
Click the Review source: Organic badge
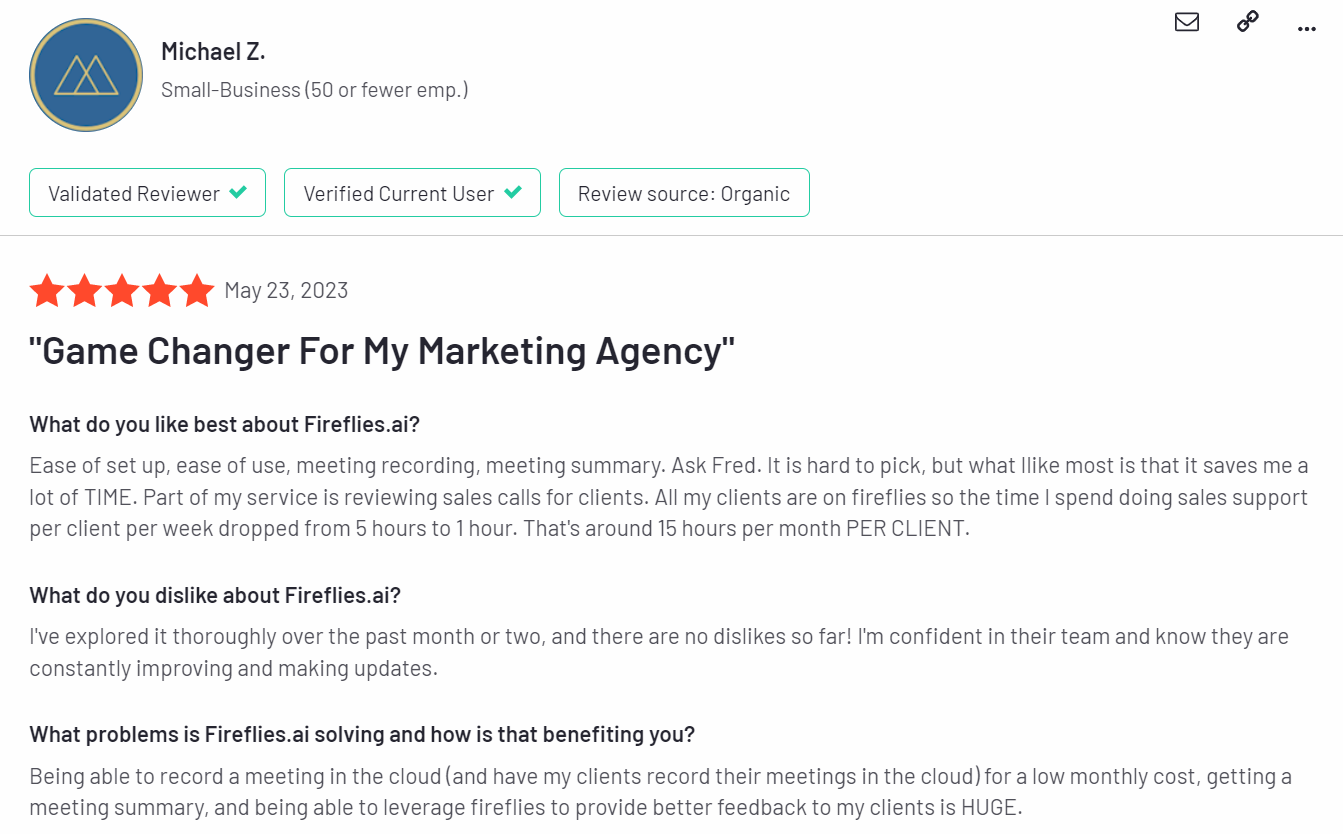(684, 193)
